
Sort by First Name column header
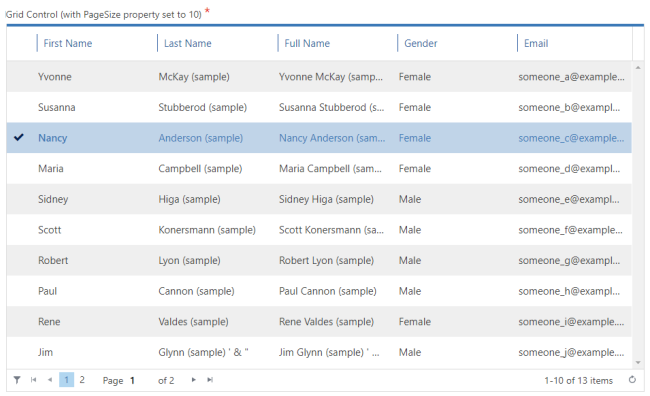(68, 43)
